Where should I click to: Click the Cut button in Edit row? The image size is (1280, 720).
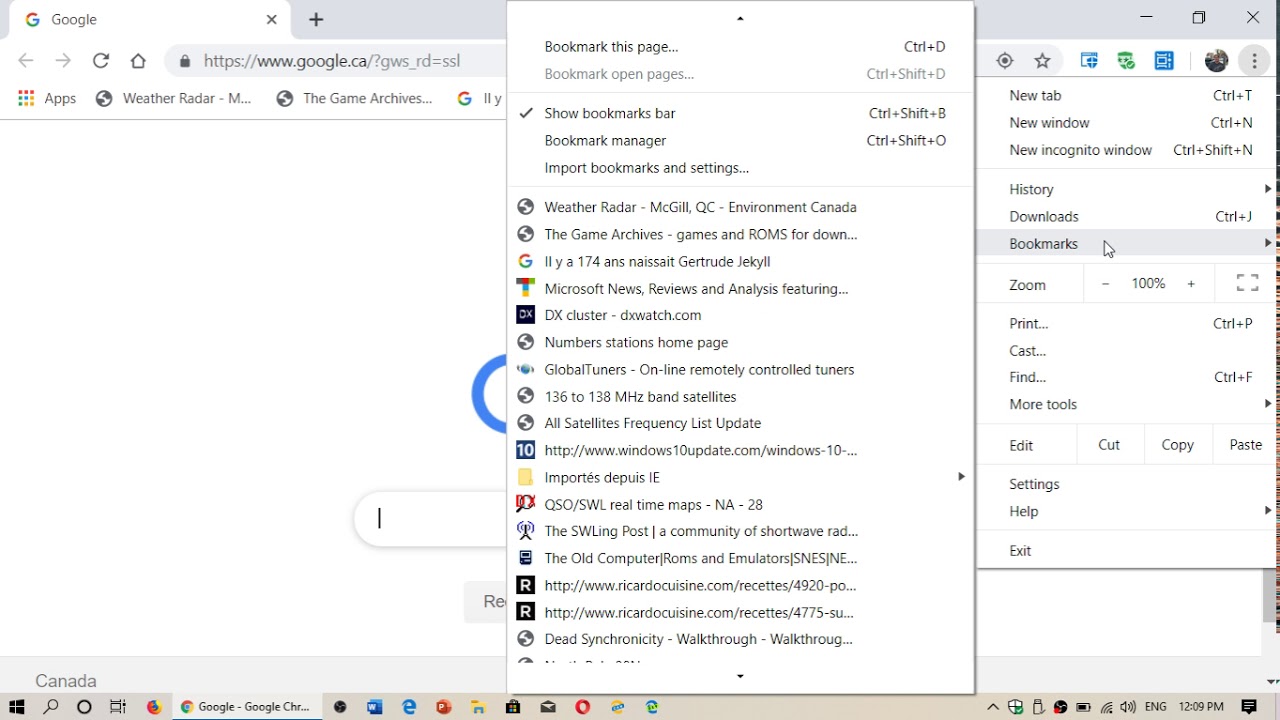1109,445
